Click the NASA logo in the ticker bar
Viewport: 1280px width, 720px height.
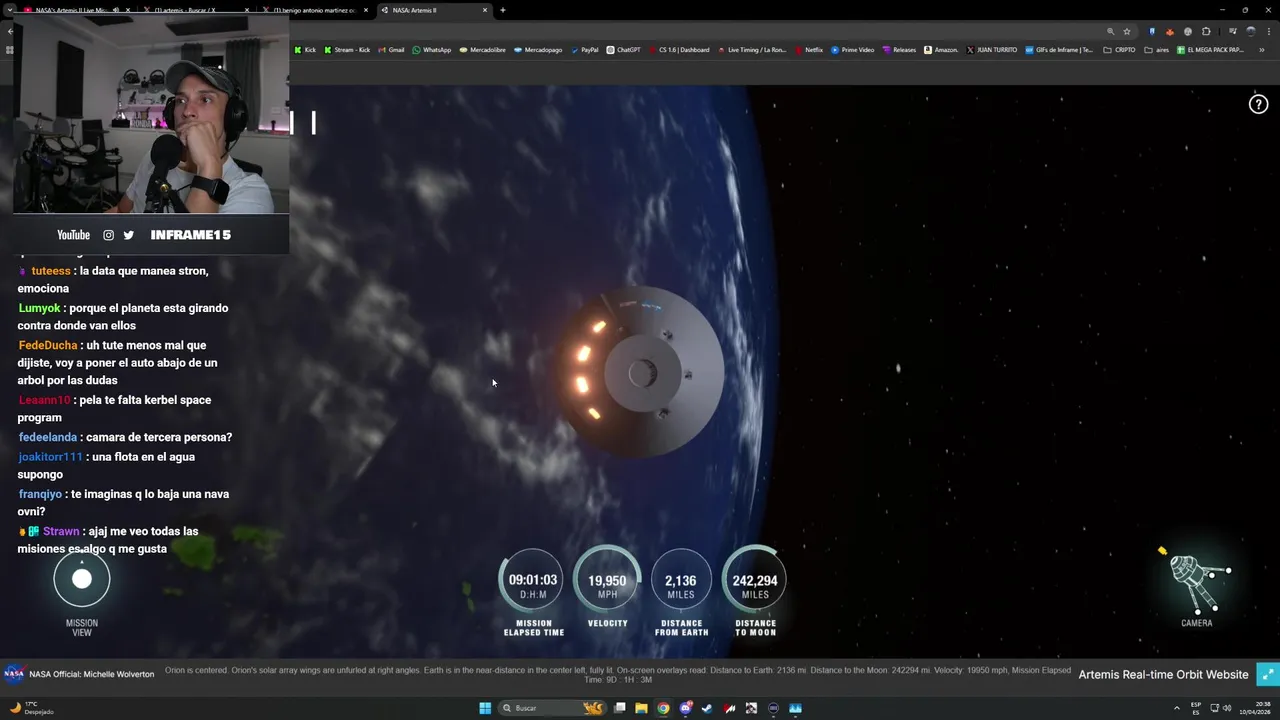click(x=14, y=674)
